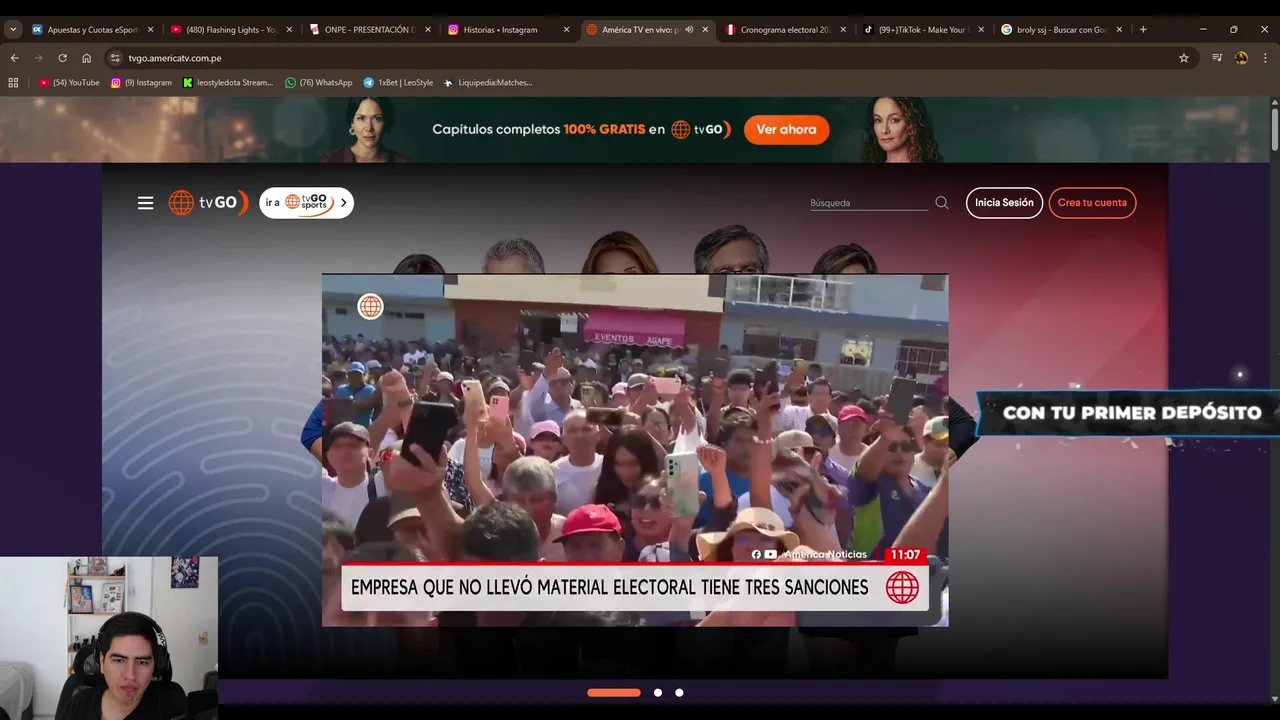Focus the Búsqueda search field
Image resolution: width=1280 pixels, height=720 pixels.
869,203
